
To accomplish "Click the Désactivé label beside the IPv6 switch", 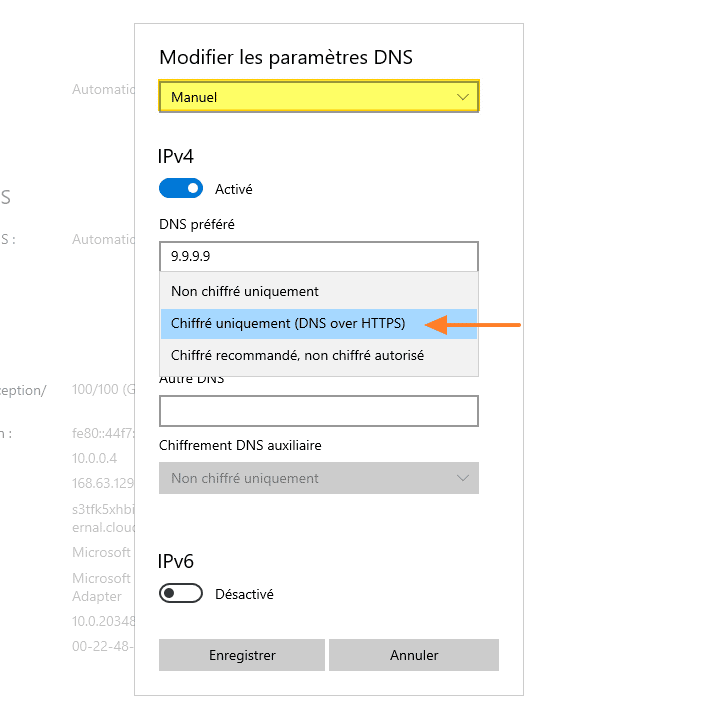I will (x=244, y=594).
